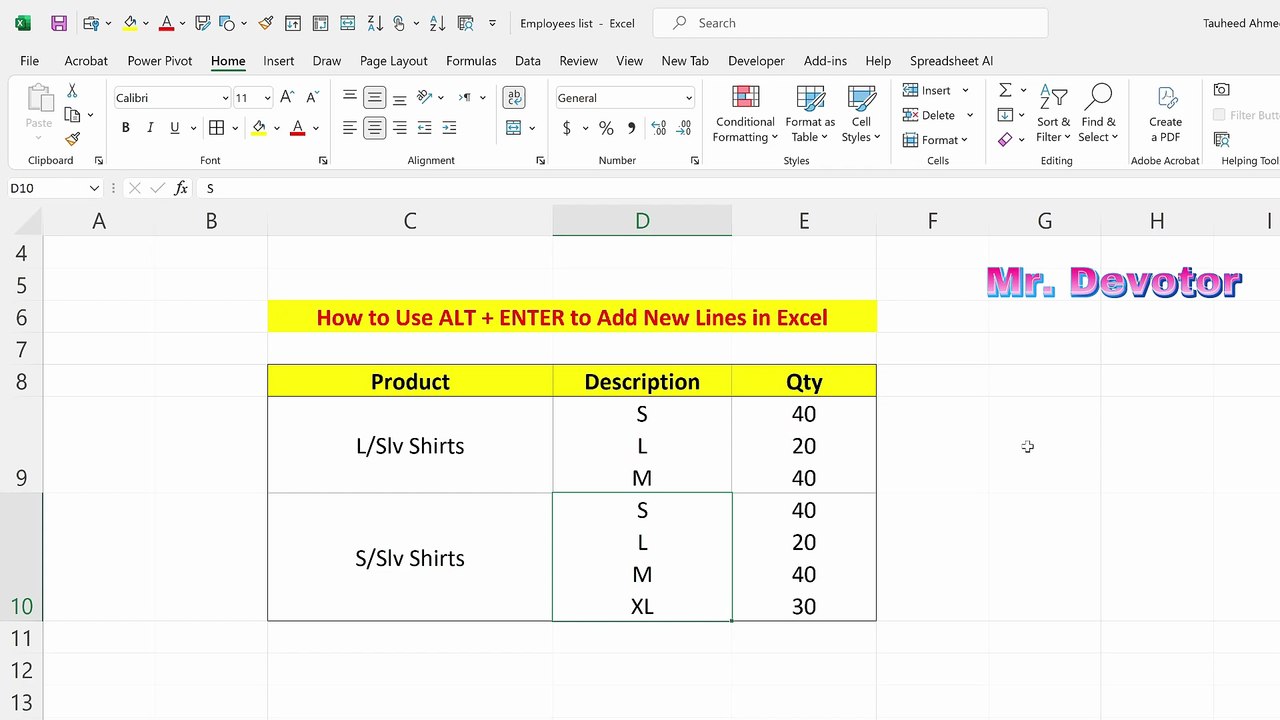This screenshot has width=1280, height=720.
Task: Click the Sort Z to A icon in quick access toolbar
Action: click(x=375, y=23)
